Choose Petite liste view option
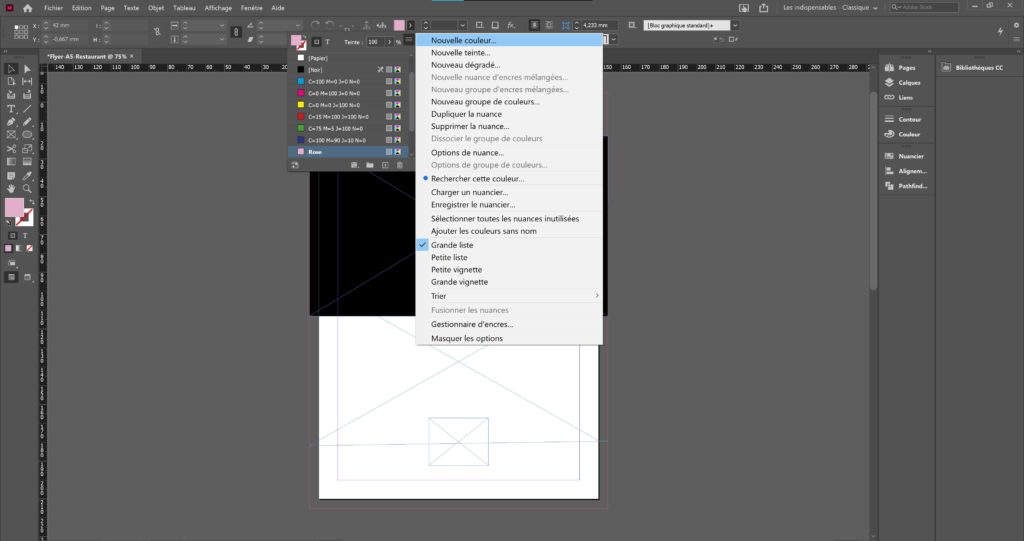 coord(449,257)
